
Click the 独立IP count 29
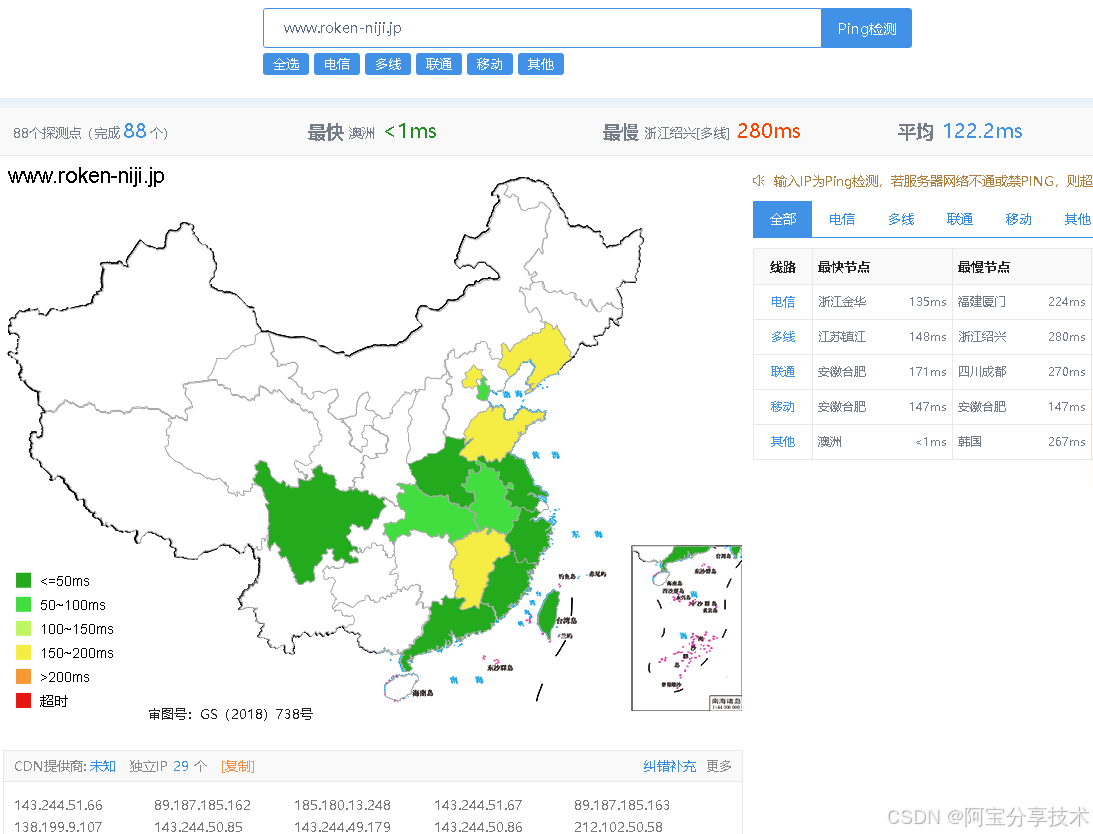[181, 766]
